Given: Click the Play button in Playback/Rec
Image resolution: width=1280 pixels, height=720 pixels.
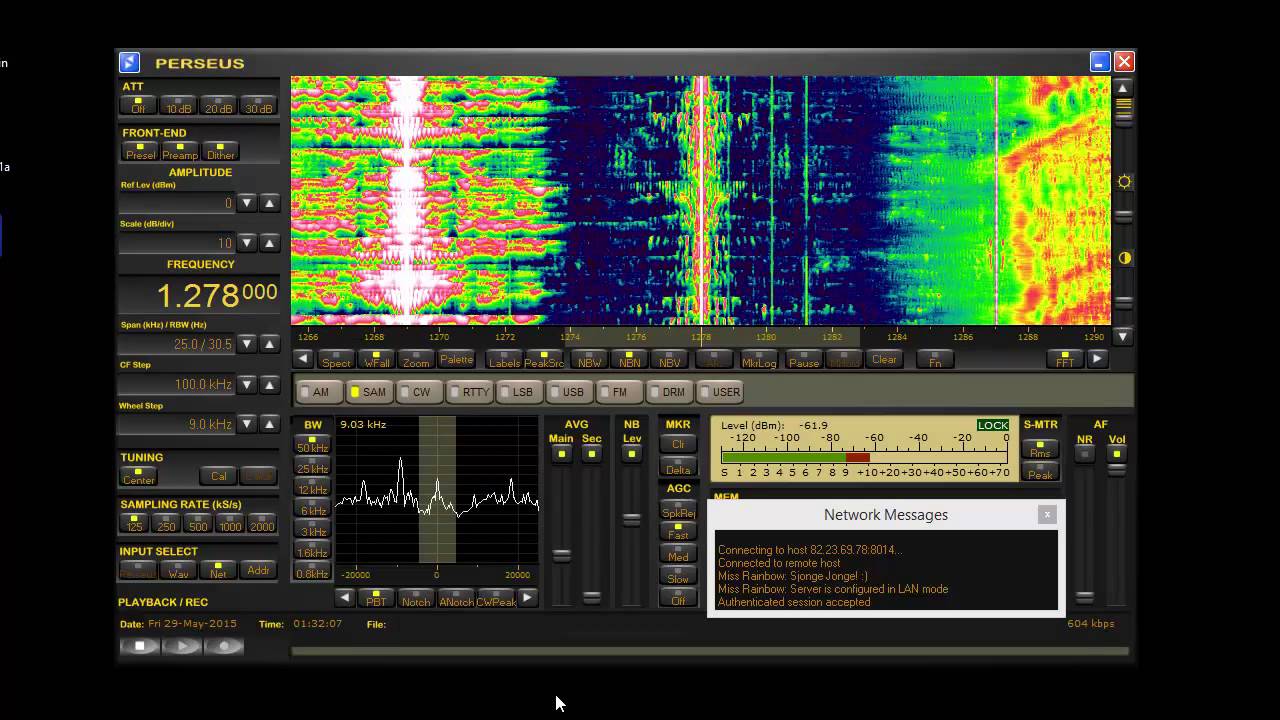Looking at the screenshot, I should (x=182, y=646).
